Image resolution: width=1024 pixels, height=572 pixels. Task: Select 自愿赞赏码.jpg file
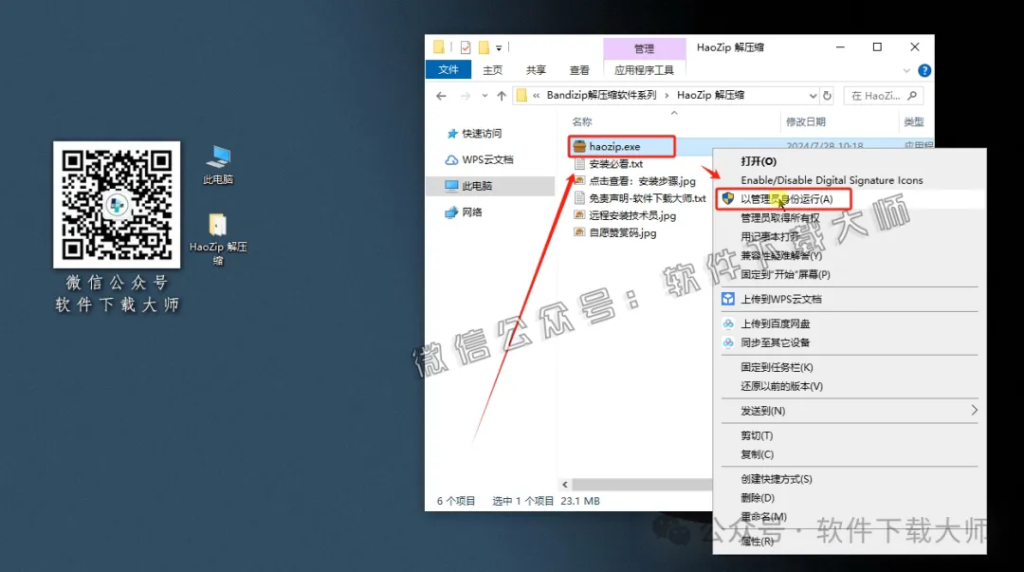[622, 232]
